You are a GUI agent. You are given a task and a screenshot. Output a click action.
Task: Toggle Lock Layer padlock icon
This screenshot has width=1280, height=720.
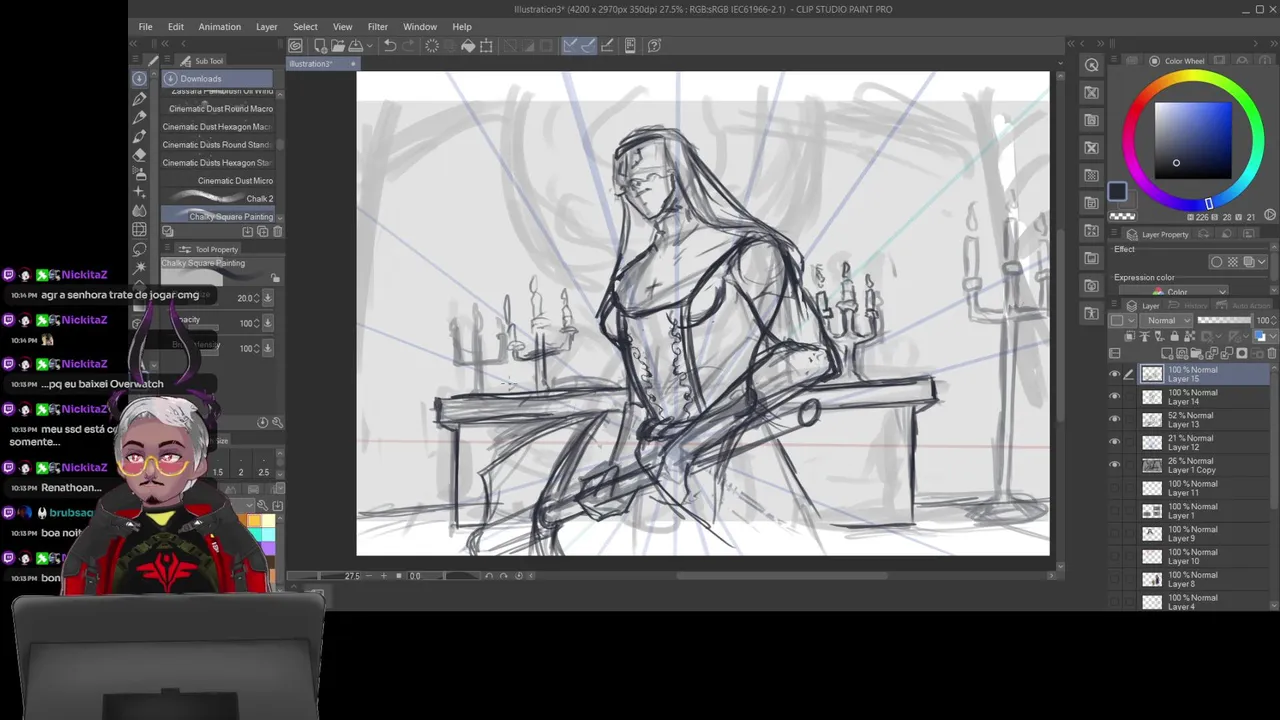pos(1175,337)
